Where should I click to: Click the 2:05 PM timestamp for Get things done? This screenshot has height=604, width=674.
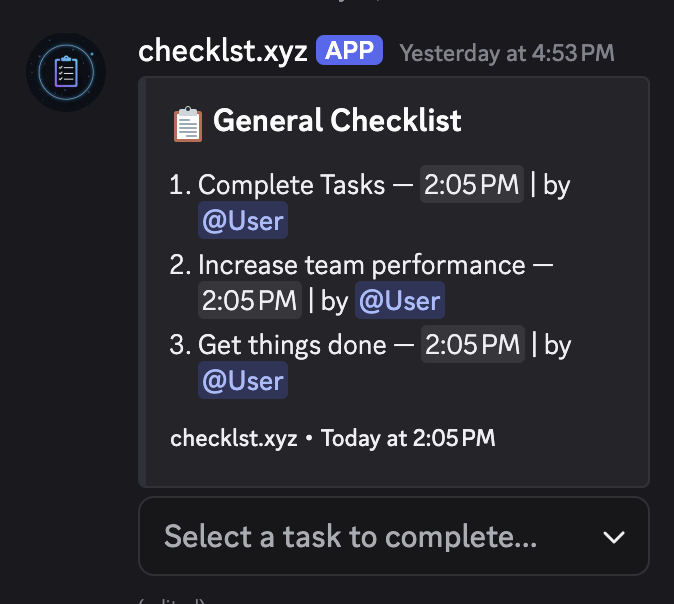tap(473, 345)
